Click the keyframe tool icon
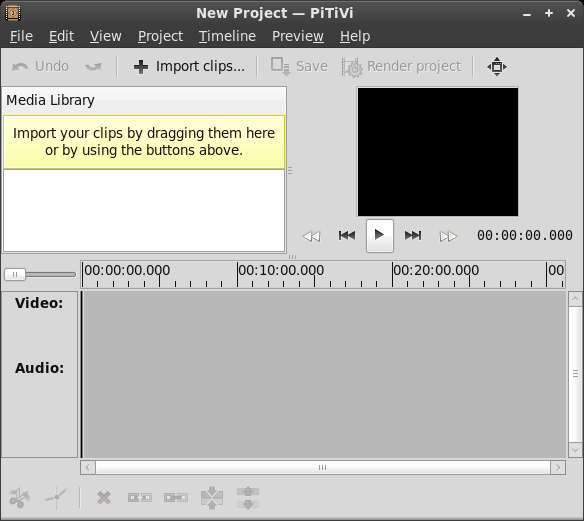The width and height of the screenshot is (584, 521). (56, 498)
